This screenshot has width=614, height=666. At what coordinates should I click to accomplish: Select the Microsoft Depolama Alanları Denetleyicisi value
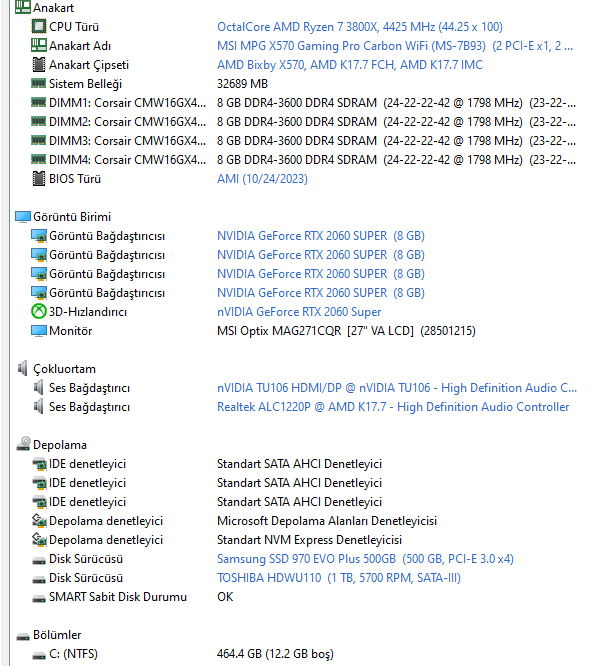click(x=327, y=521)
